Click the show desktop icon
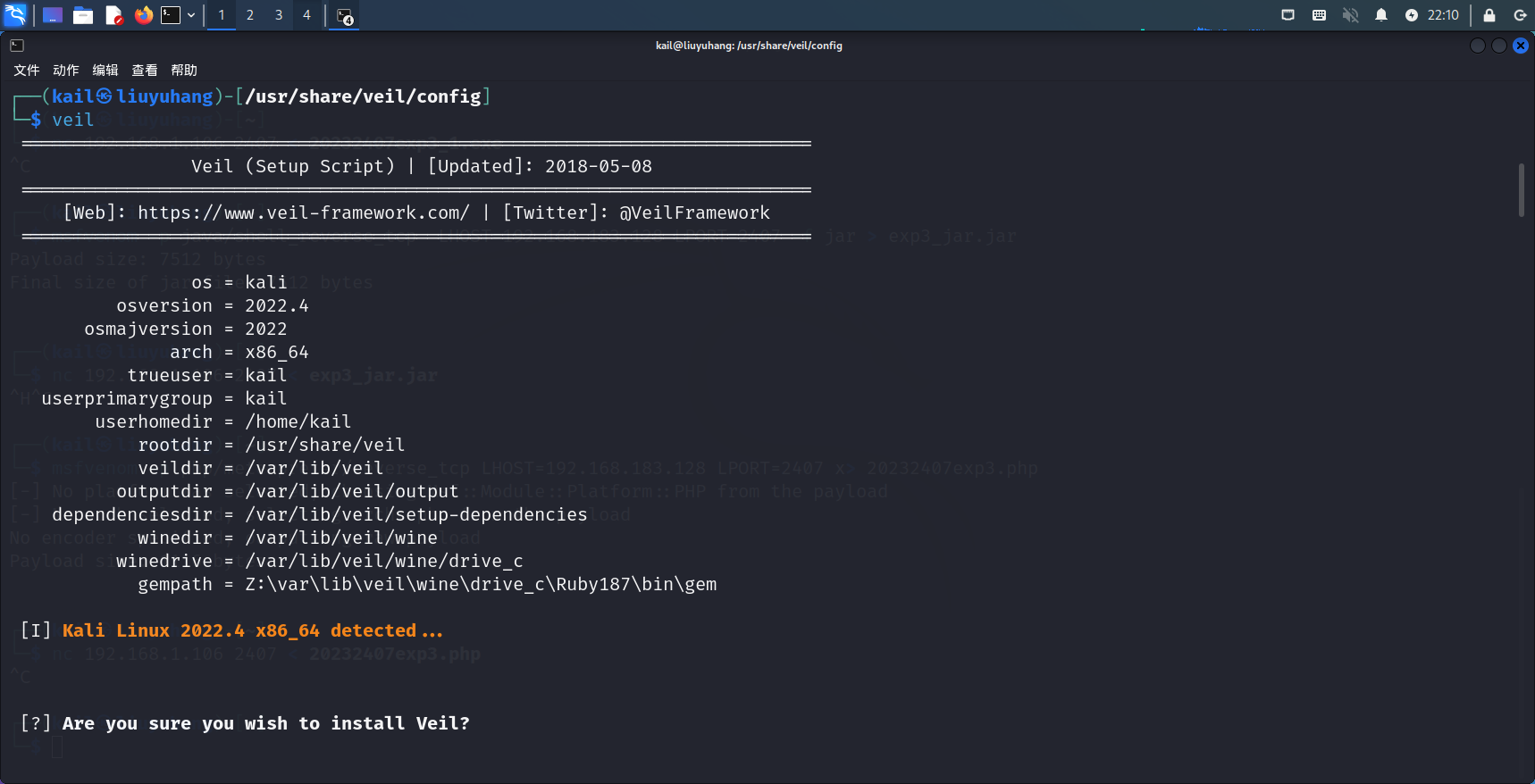This screenshot has height=784, width=1535. coord(53,15)
